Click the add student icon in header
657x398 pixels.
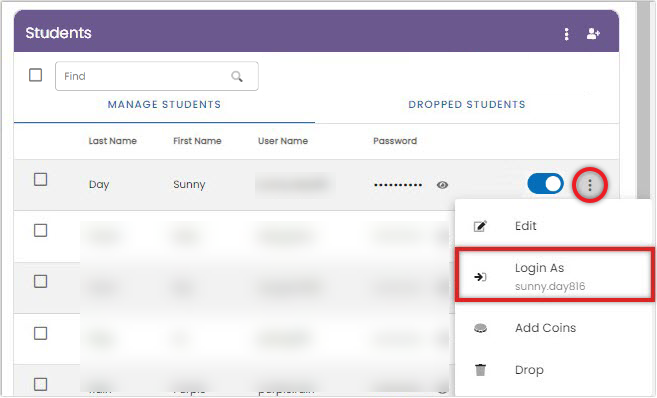[593, 34]
